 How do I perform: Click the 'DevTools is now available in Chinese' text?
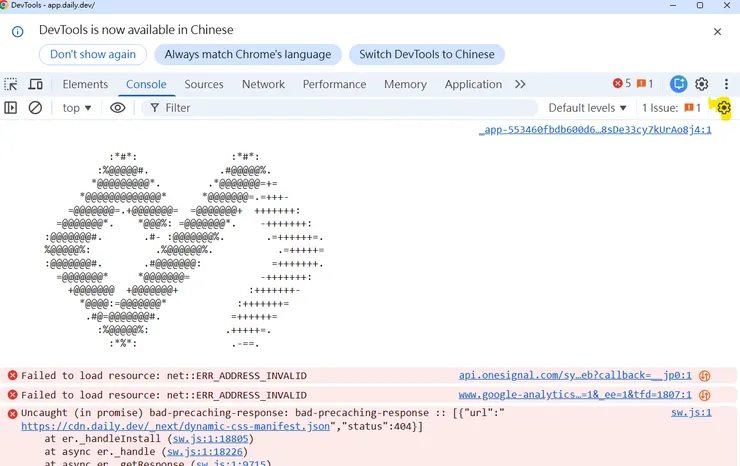(136, 30)
